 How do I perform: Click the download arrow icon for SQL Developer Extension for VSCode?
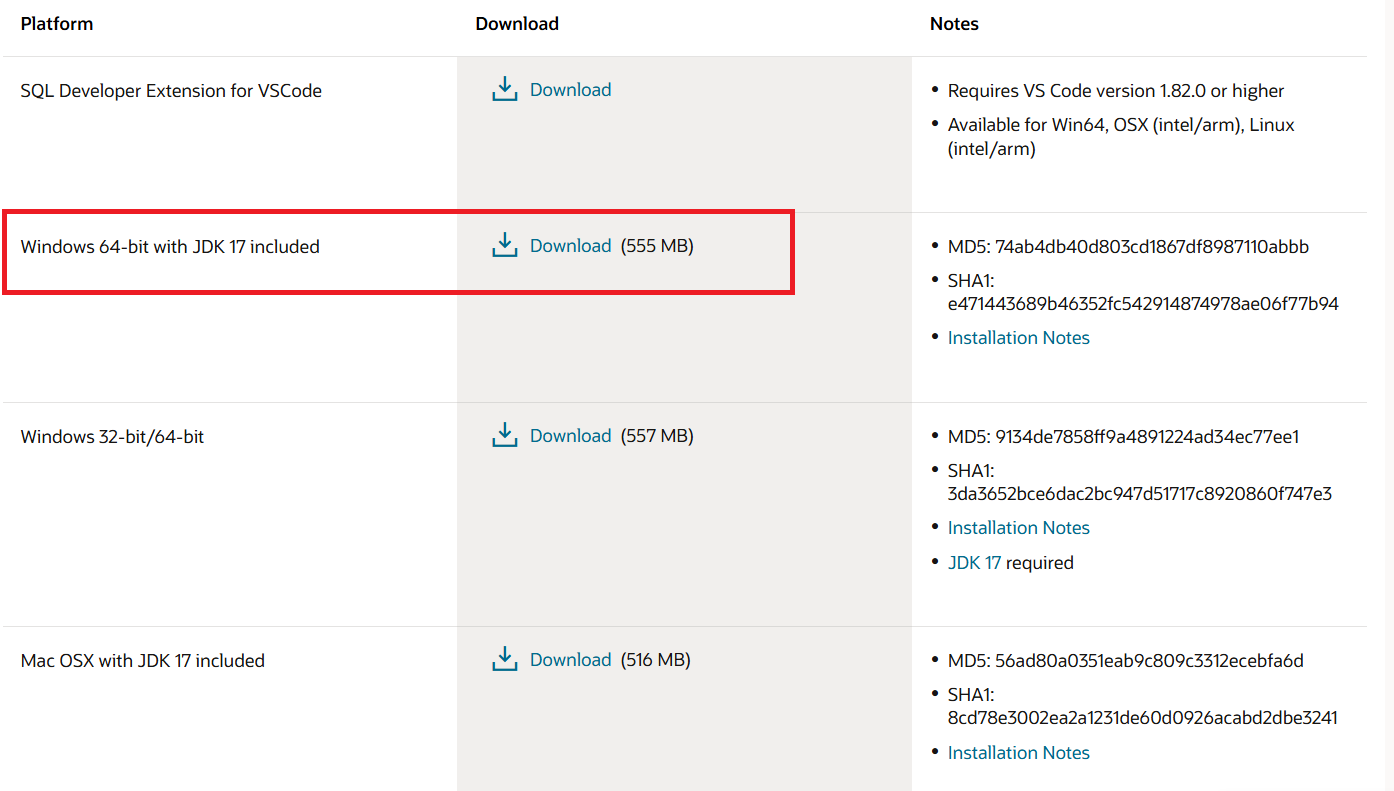point(505,88)
